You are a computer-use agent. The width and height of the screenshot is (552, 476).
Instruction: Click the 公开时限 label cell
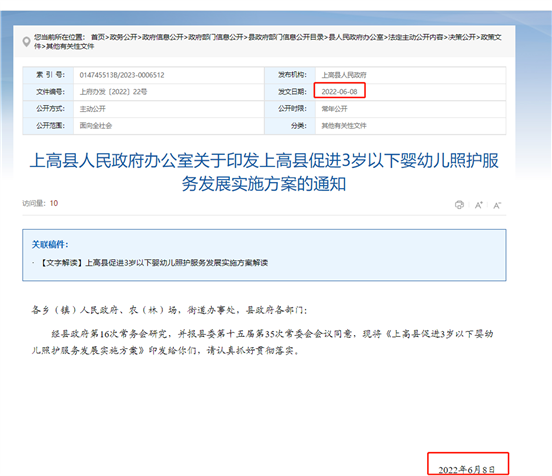pos(290,109)
